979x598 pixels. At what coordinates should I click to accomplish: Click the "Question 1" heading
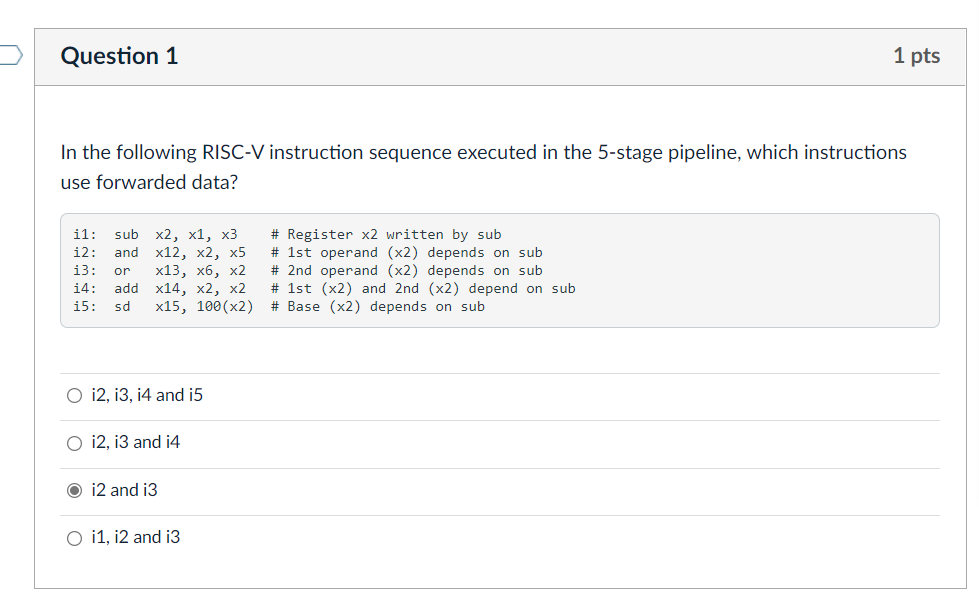pos(120,56)
